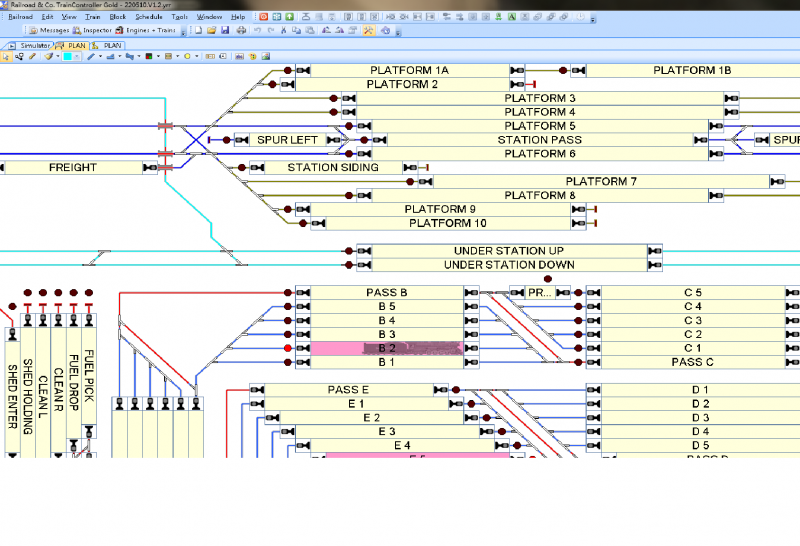Image resolution: width=800 pixels, height=546 pixels.
Task: Click the Open folder icon
Action: pyautogui.click(x=212, y=31)
